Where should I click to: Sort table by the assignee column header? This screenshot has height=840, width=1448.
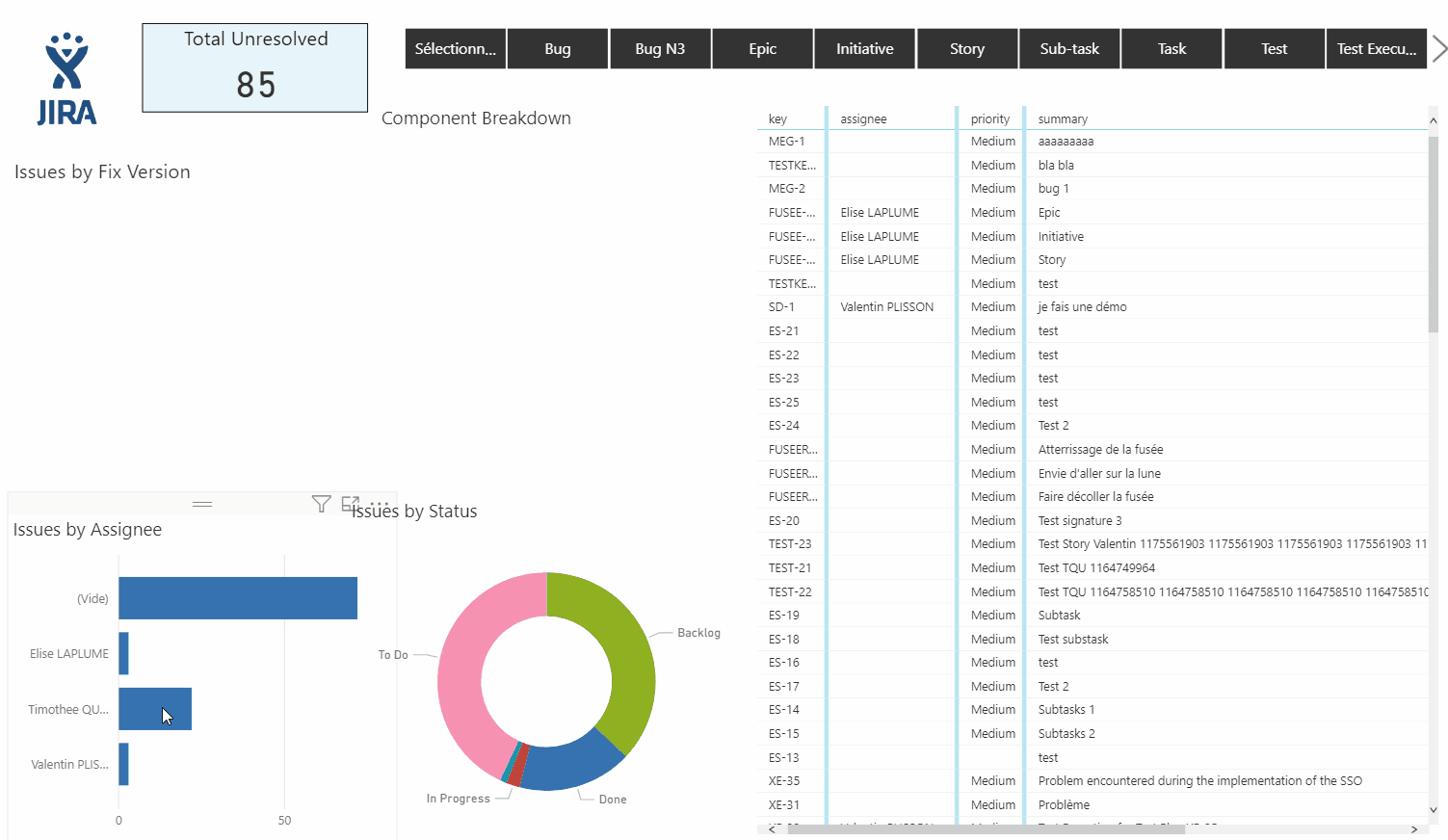point(863,118)
